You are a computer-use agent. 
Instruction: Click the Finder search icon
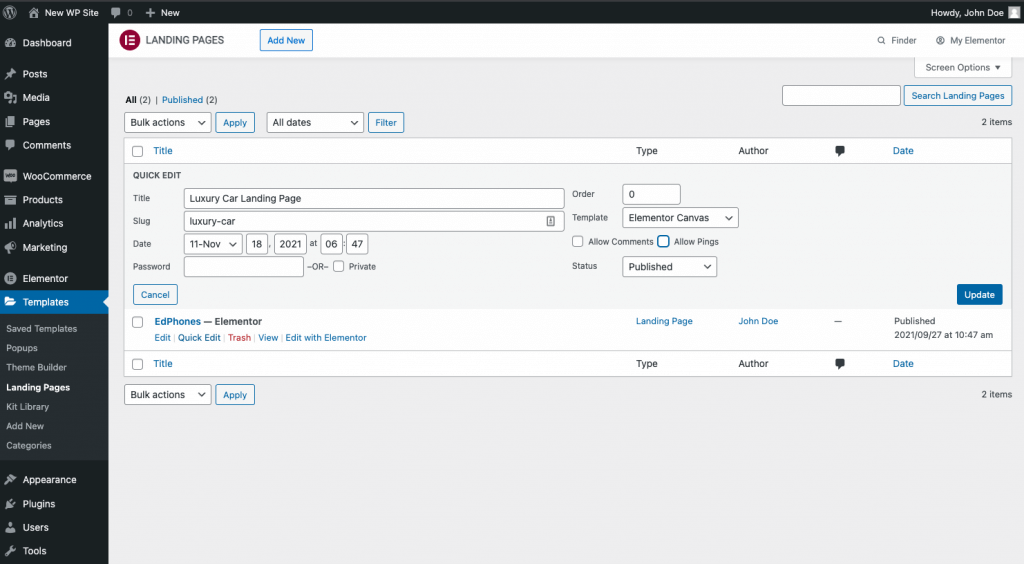pos(881,41)
